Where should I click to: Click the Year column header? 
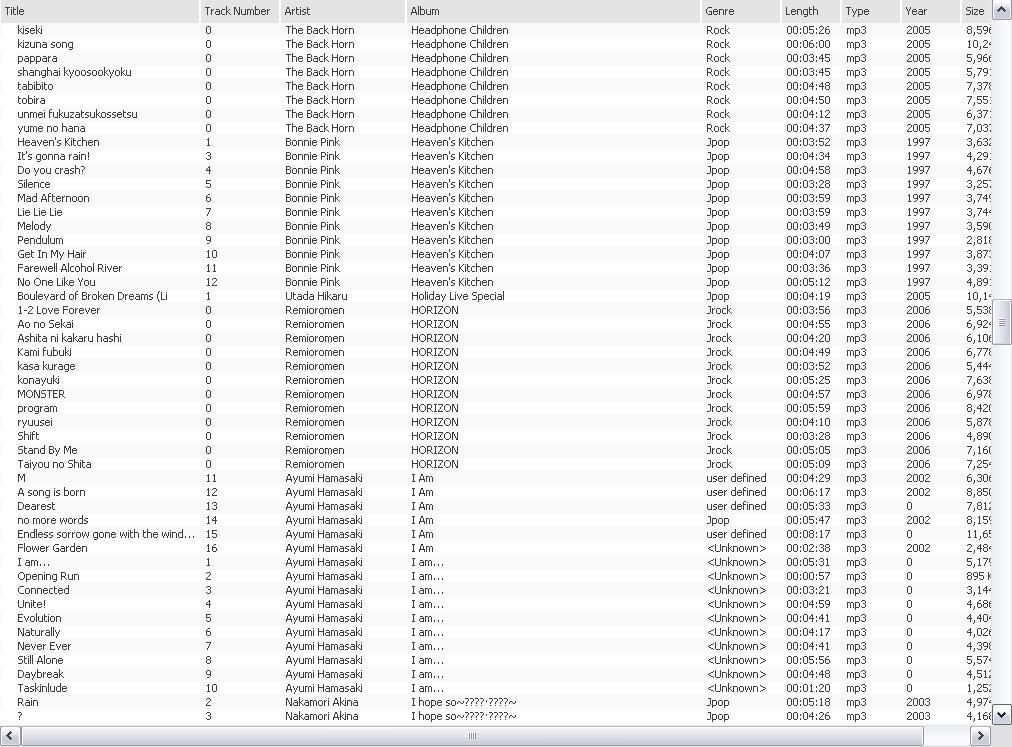(930, 11)
